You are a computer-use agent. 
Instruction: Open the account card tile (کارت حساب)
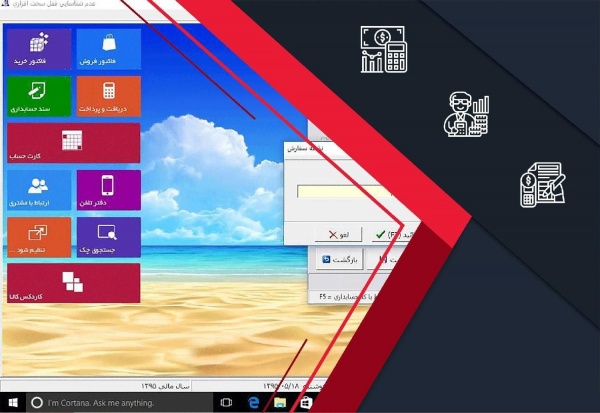73,143
